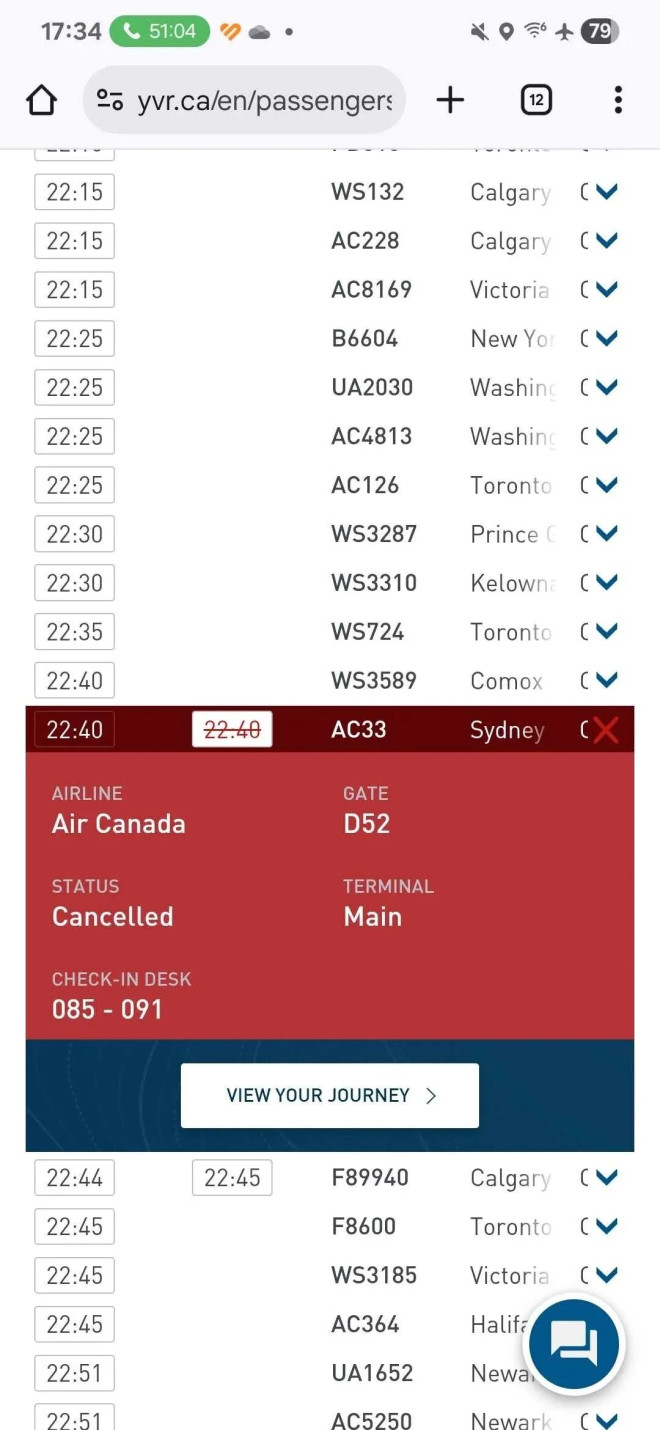Open the live chat bubble icon
The height and width of the screenshot is (1430, 660).
tap(574, 1344)
